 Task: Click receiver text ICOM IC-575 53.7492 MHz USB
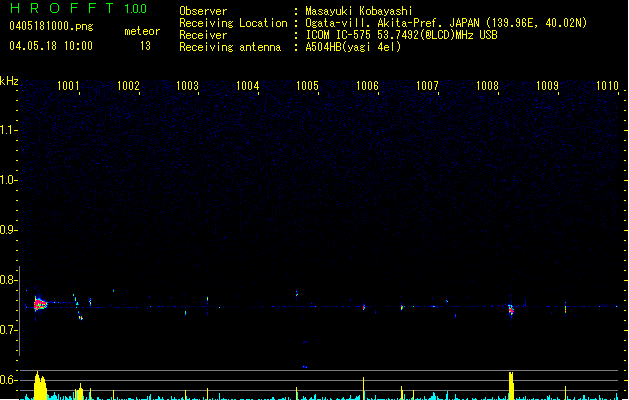point(401,35)
